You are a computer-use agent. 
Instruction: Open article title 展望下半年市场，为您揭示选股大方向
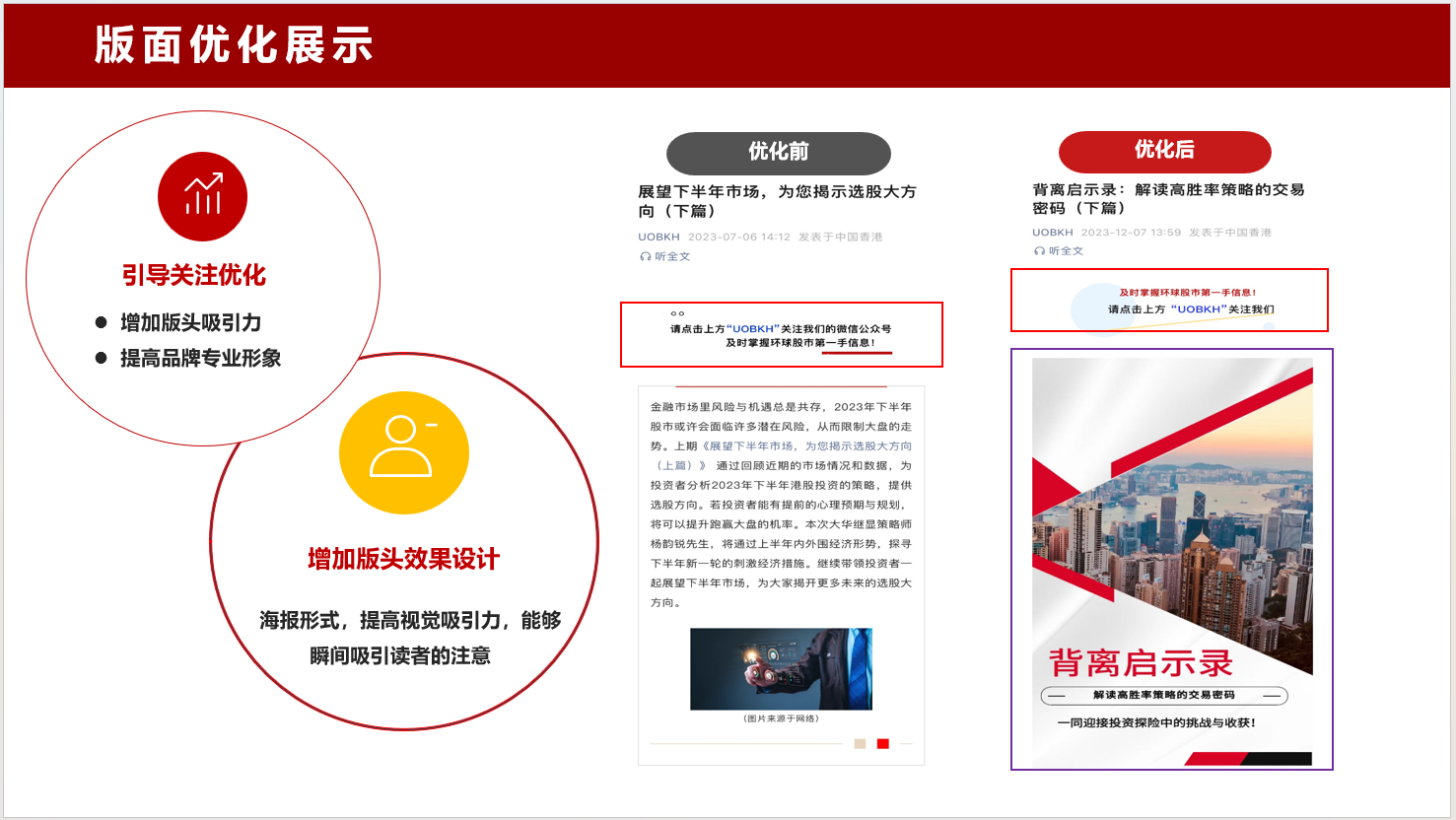click(777, 201)
